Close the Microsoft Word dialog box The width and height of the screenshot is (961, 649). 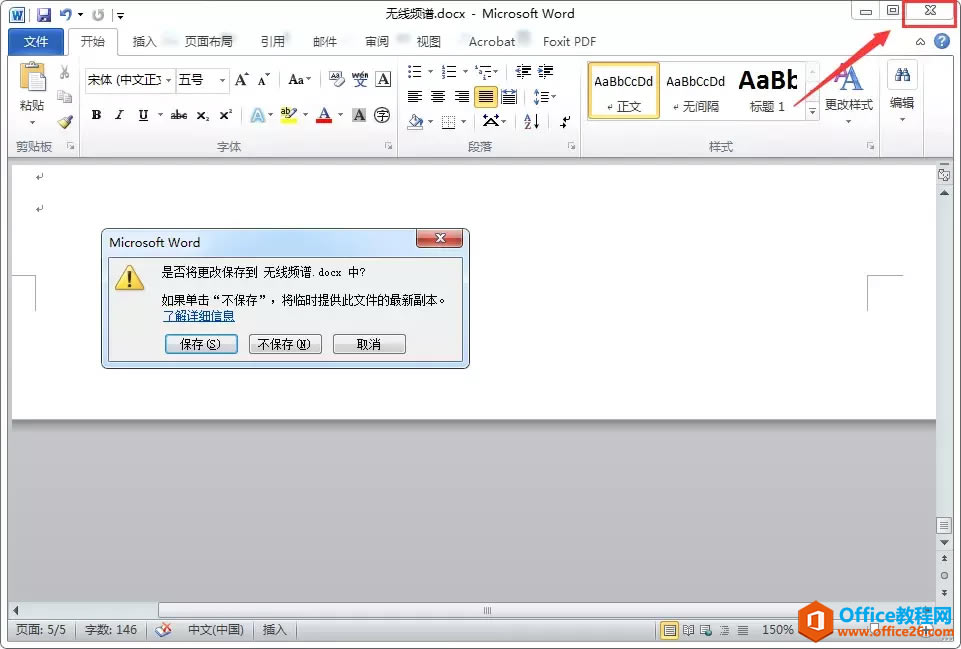439,238
